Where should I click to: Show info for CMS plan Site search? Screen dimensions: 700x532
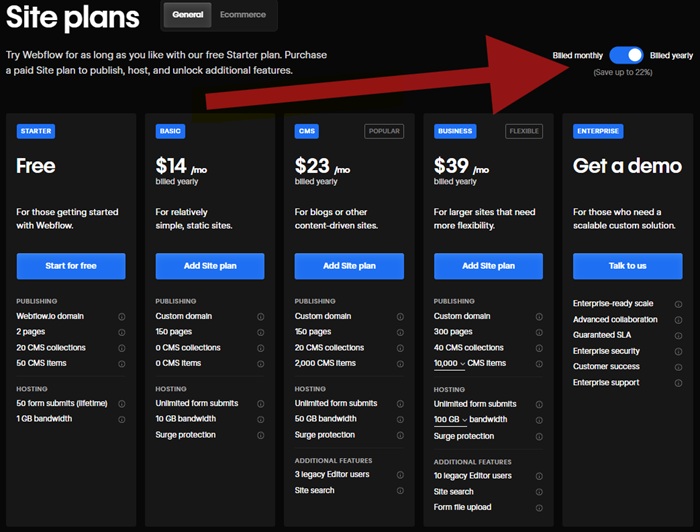click(400, 490)
